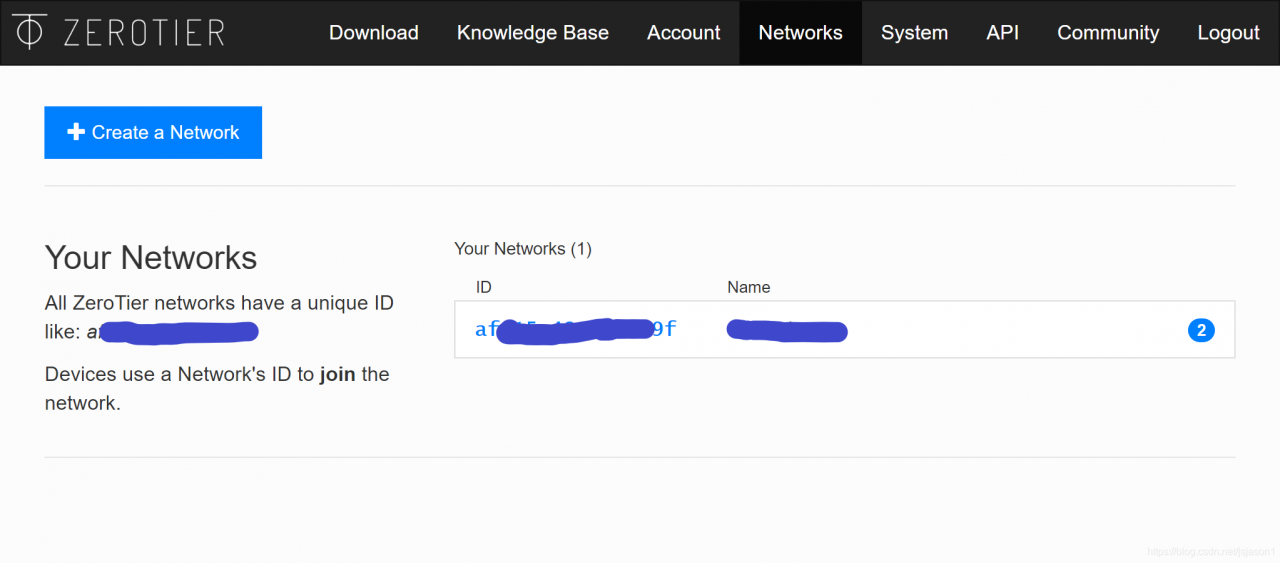The image size is (1280, 563).
Task: Click the ZEROTIER wordmark in the header
Action: pos(143,33)
